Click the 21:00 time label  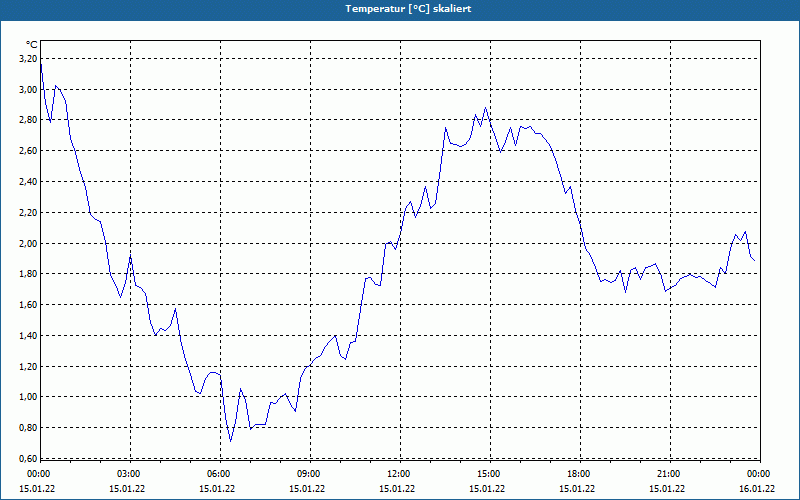pos(668,474)
